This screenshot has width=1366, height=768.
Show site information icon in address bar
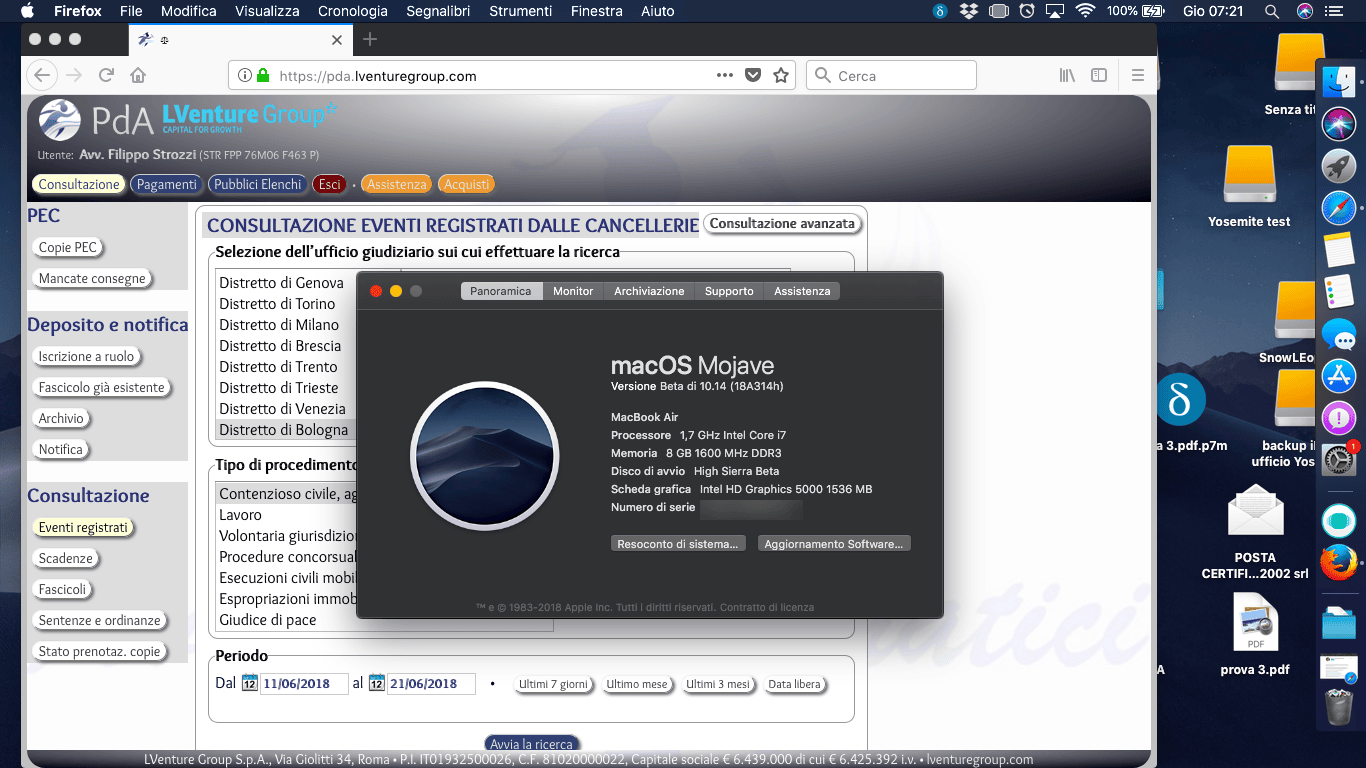(244, 75)
